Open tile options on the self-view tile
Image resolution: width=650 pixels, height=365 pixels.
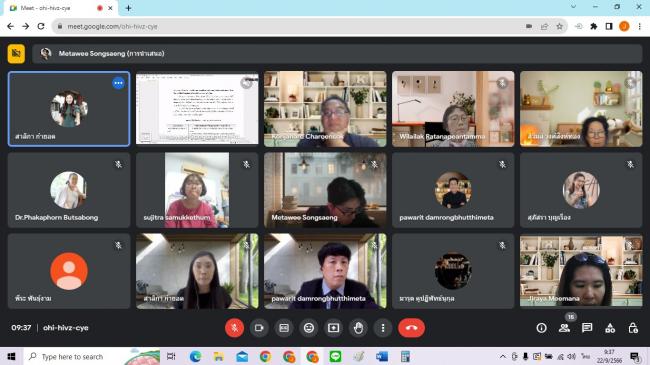(119, 83)
